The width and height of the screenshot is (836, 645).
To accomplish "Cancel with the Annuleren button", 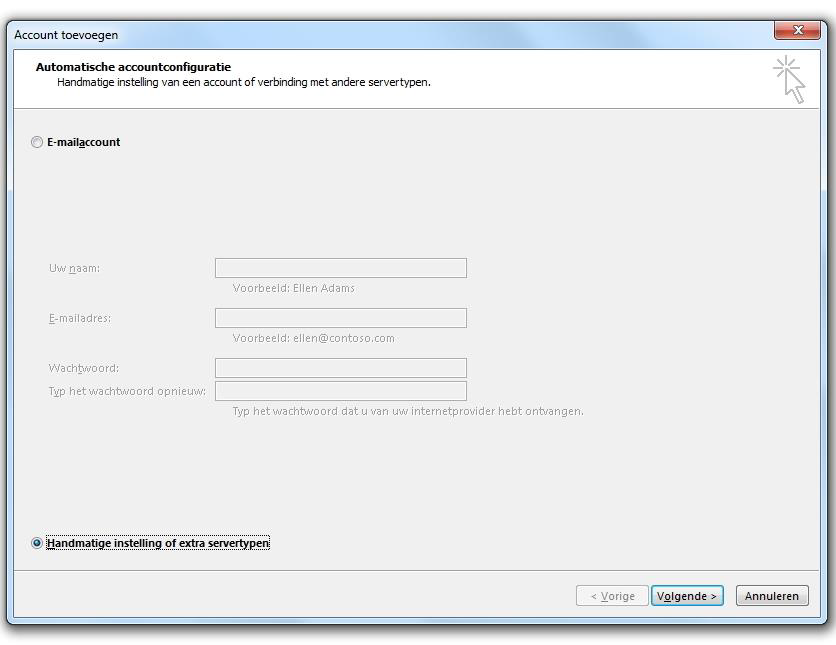I will pyautogui.click(x=772, y=596).
